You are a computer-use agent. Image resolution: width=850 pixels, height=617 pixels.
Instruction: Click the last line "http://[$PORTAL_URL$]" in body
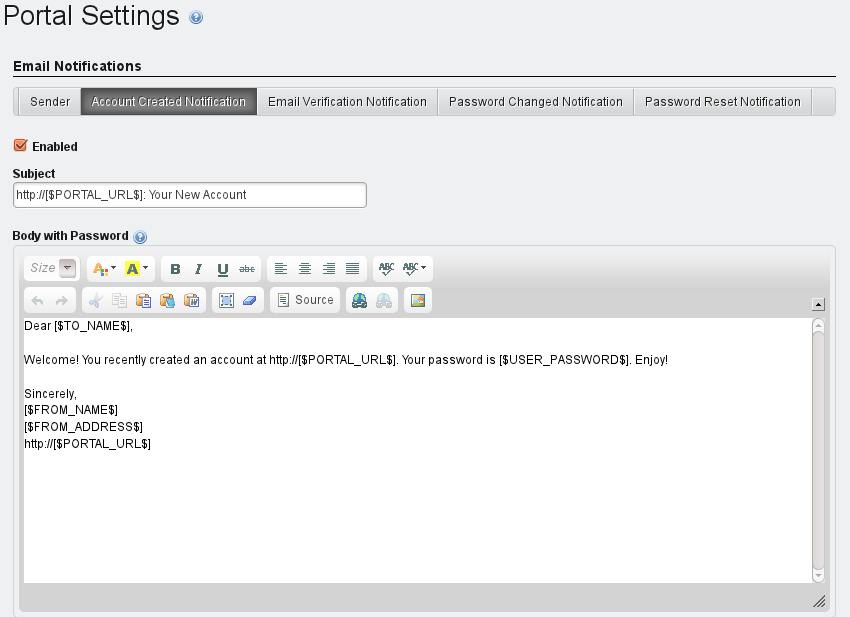tap(87, 444)
